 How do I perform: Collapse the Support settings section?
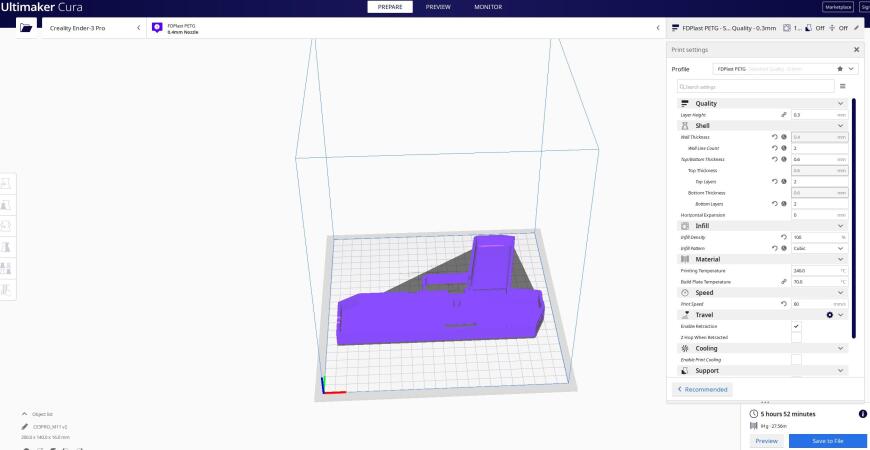point(763,371)
